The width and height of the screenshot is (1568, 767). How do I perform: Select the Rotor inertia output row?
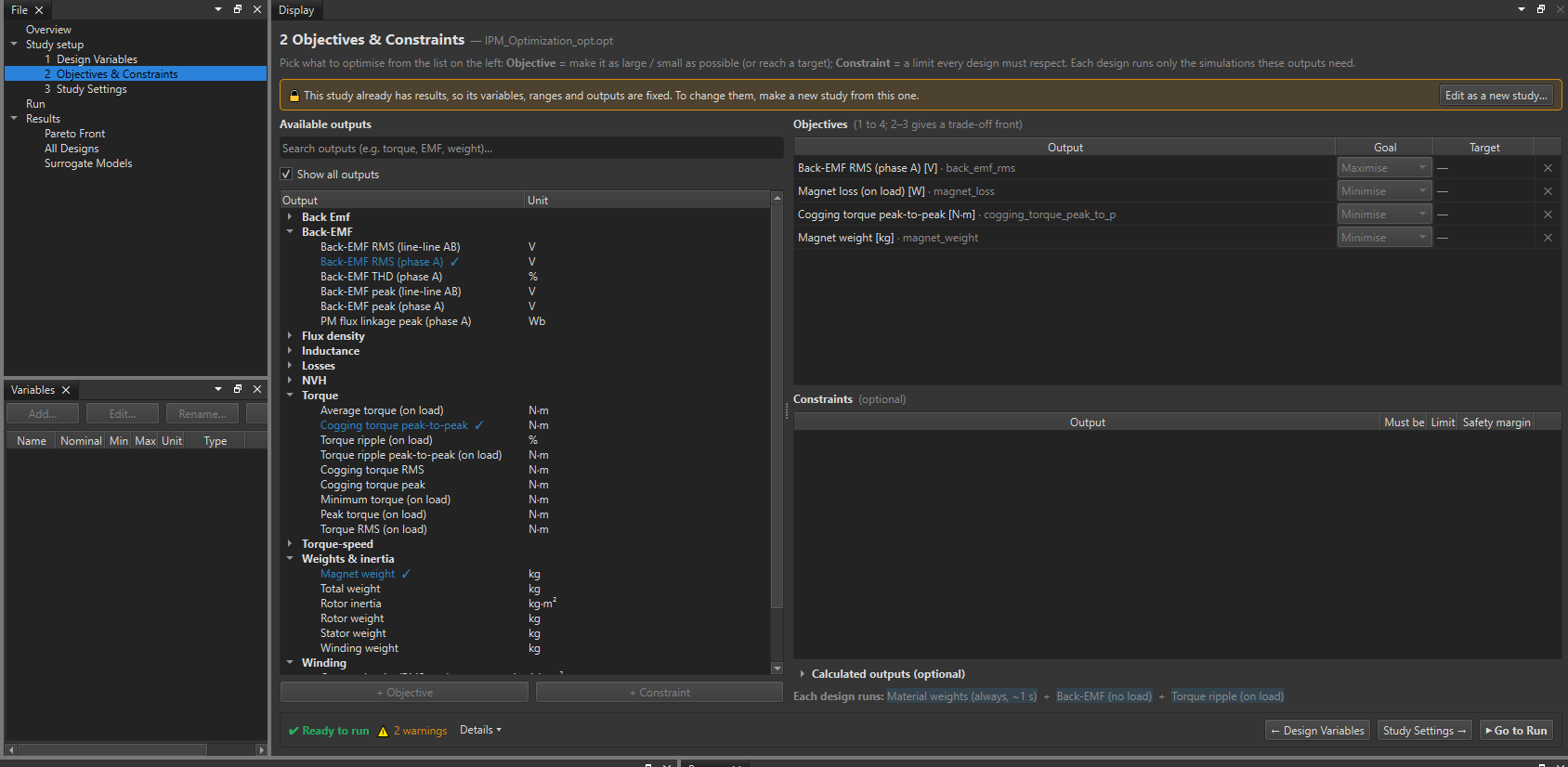pos(350,604)
